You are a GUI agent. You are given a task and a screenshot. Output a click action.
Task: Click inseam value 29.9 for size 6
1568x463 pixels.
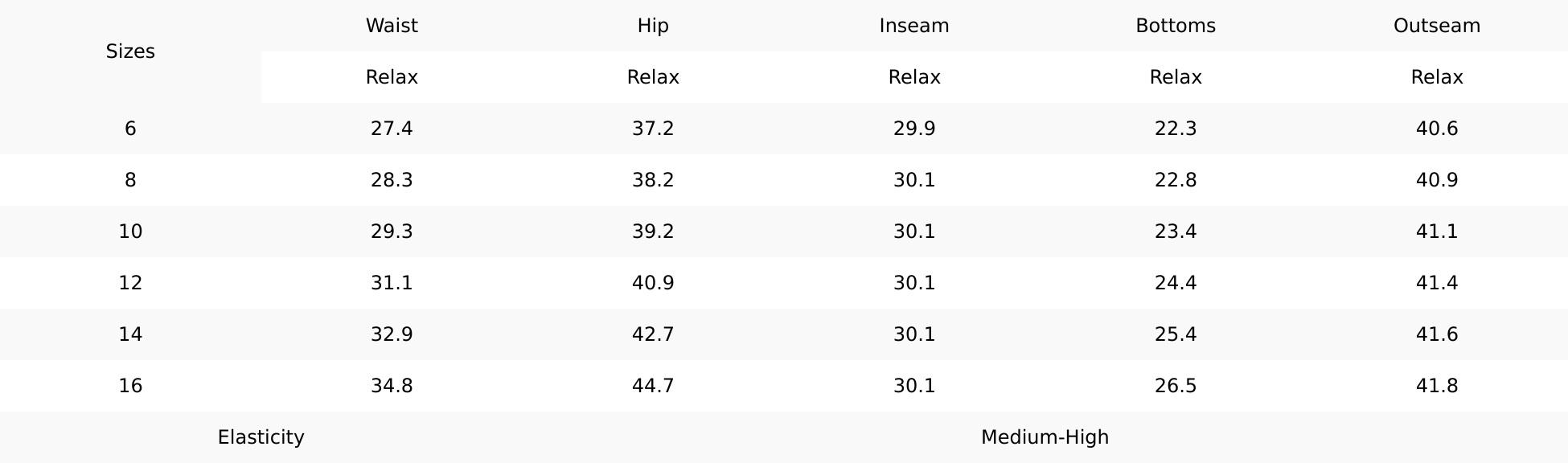coord(914,129)
